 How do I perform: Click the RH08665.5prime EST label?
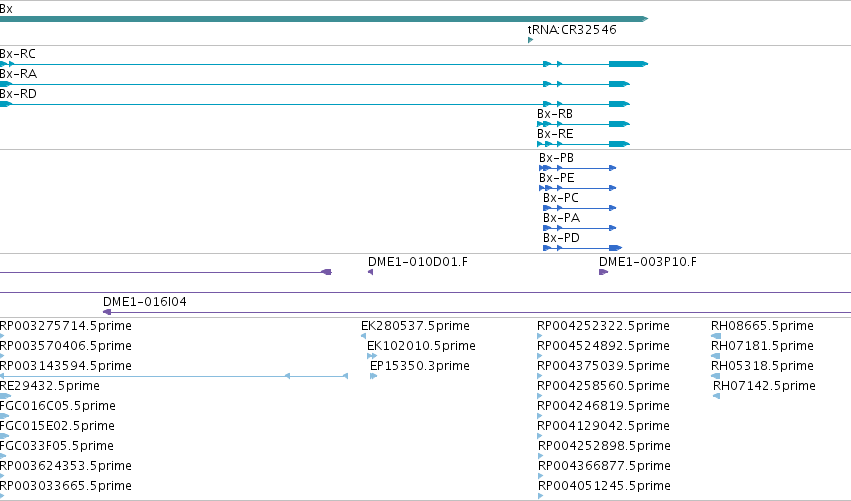[x=762, y=326]
